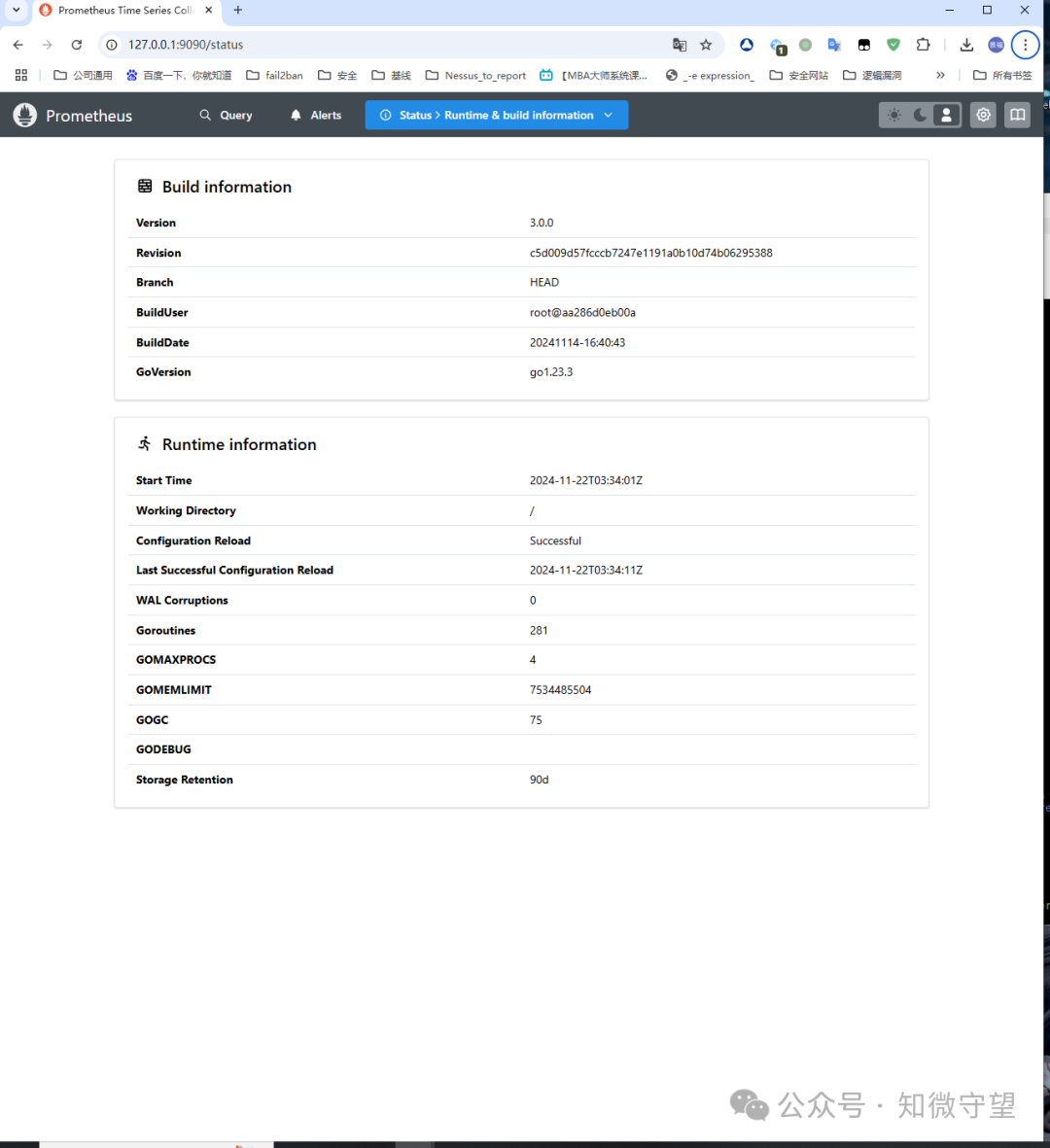Click the Build information table icon

[x=145, y=186]
